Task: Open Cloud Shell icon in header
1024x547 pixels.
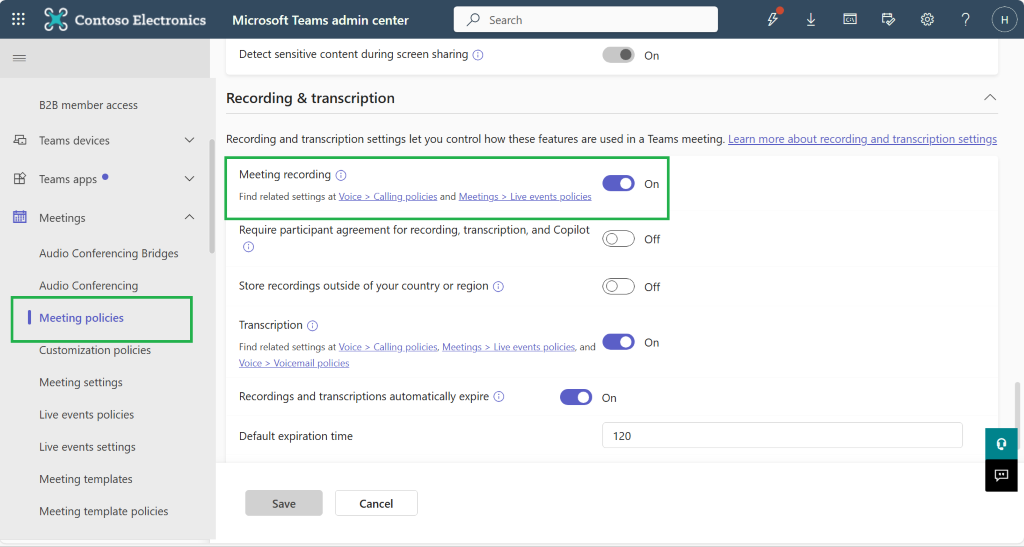Action: 850,20
